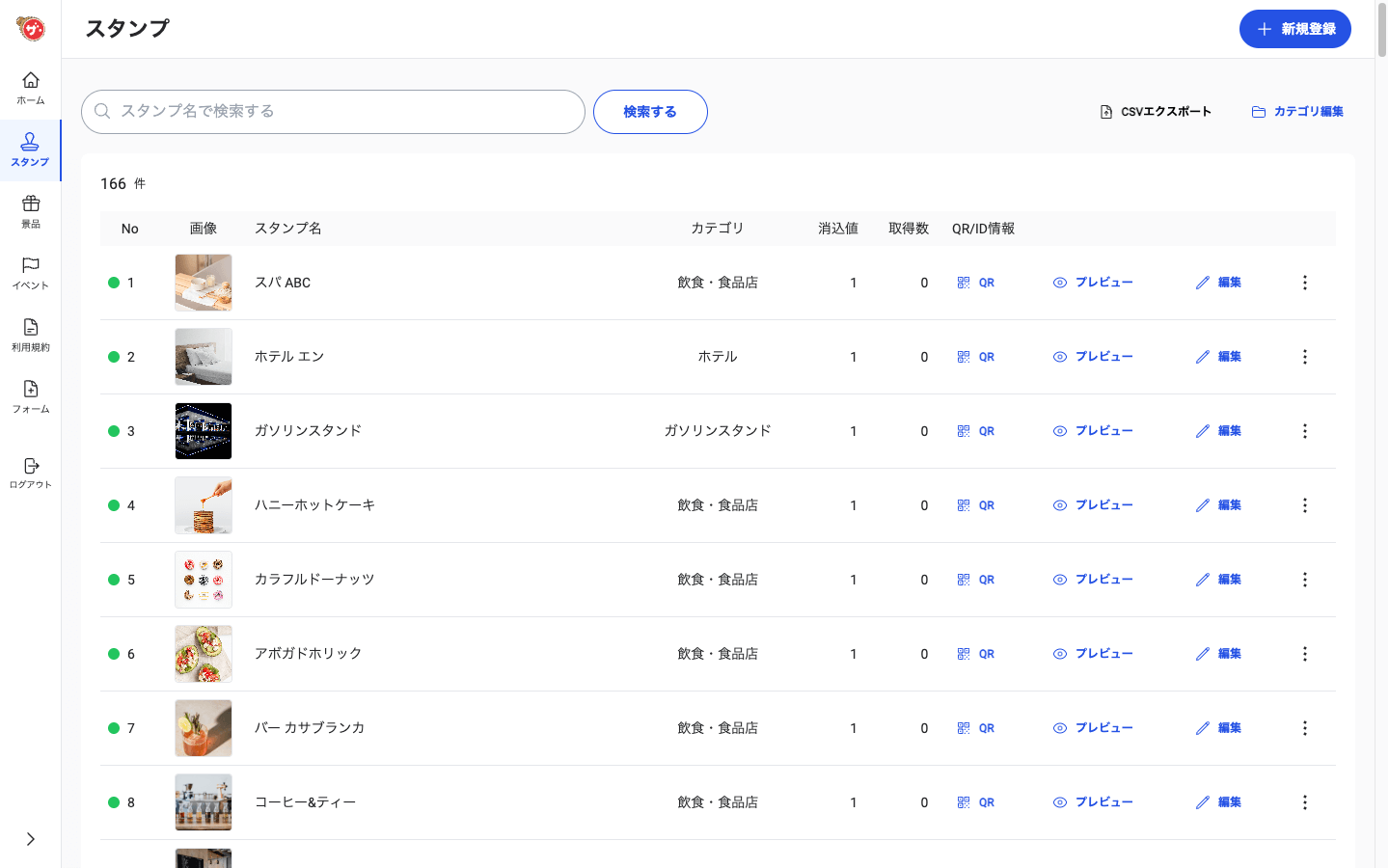This screenshot has height=868, width=1389.
Task: Click the 新規登録 button
Action: coord(1294,29)
